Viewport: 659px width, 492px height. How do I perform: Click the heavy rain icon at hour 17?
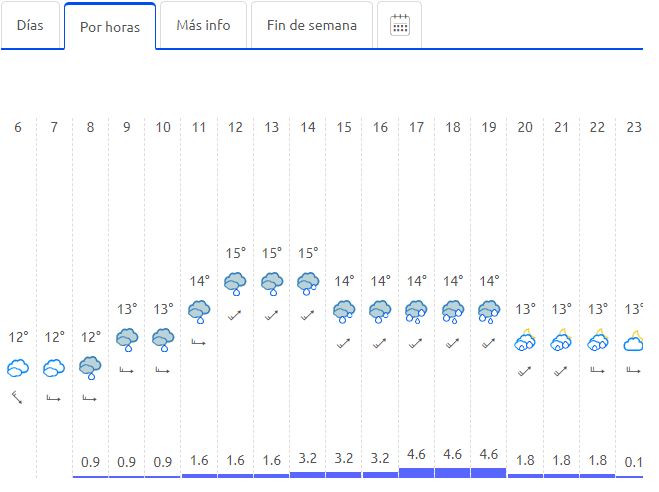pos(416,312)
